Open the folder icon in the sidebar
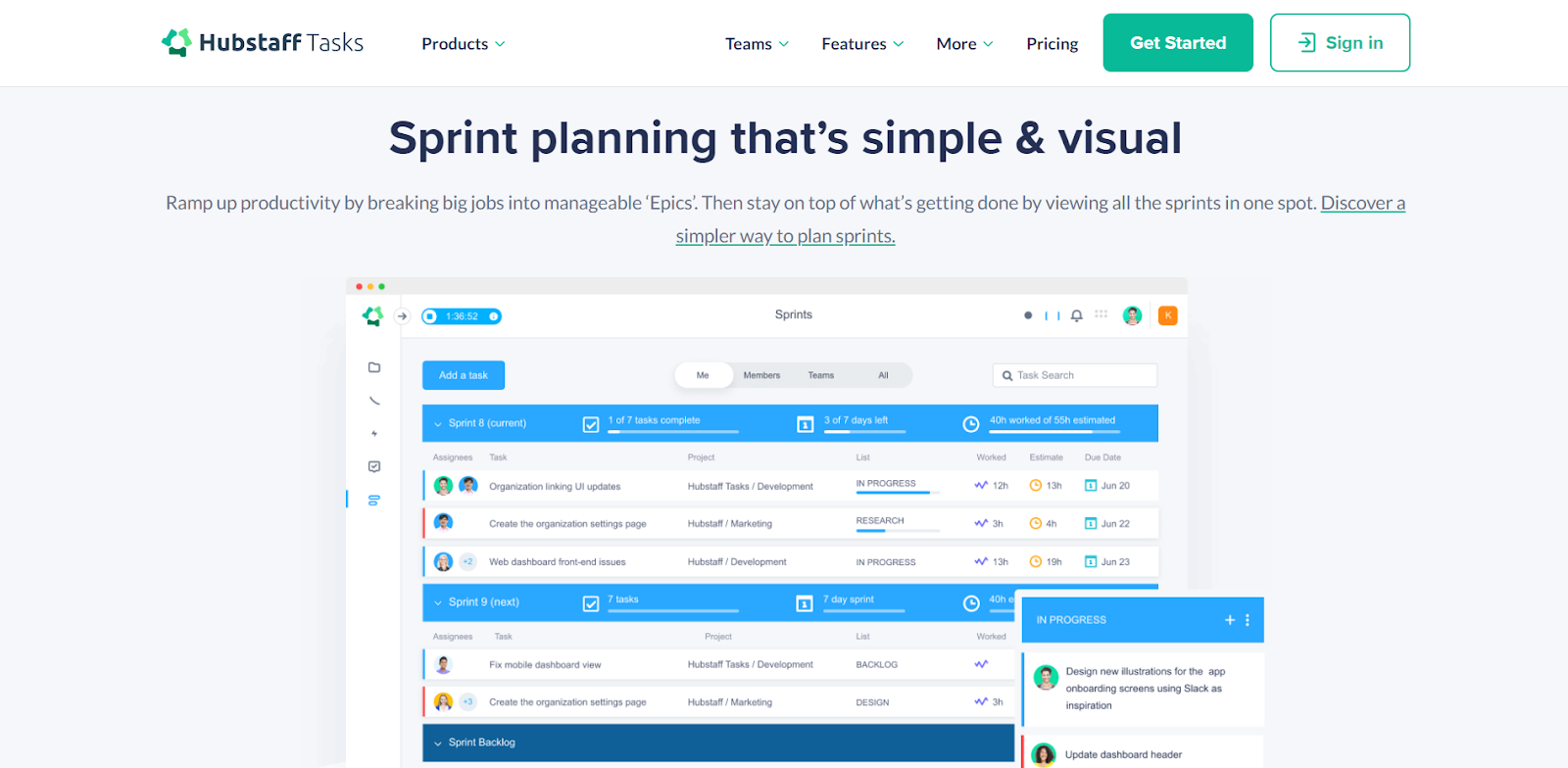1568x768 pixels. (x=374, y=367)
